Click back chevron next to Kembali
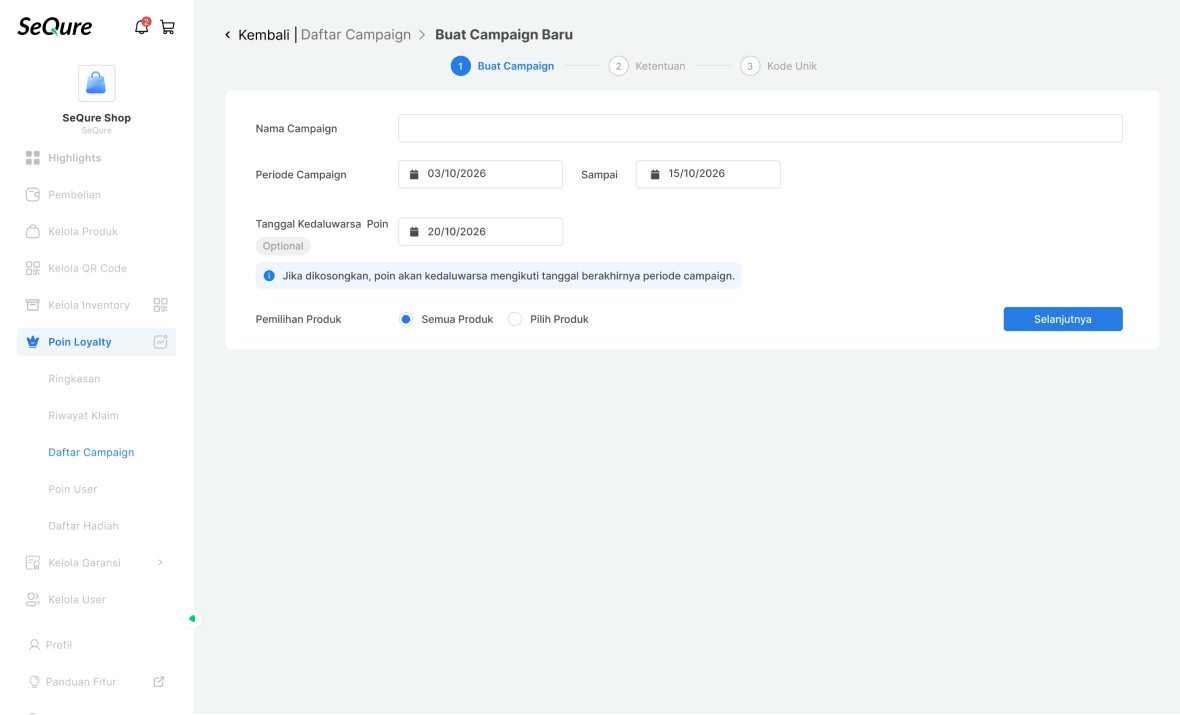Image resolution: width=1180 pixels, height=715 pixels. (x=227, y=35)
